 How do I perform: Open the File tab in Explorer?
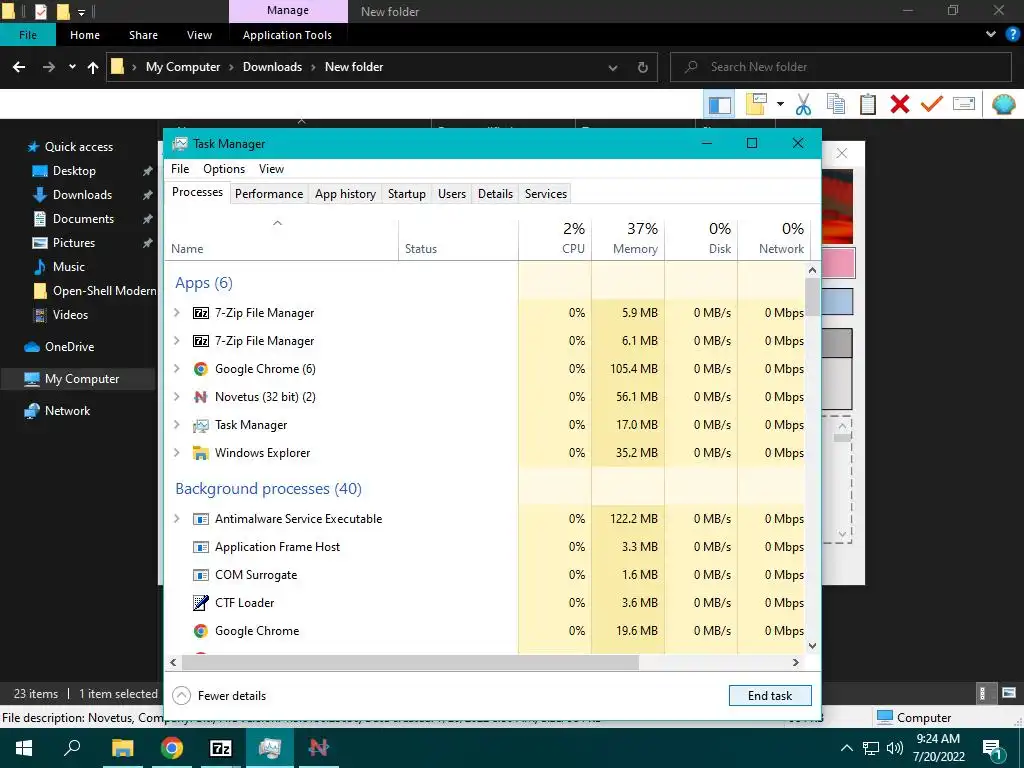pyautogui.click(x=28, y=35)
